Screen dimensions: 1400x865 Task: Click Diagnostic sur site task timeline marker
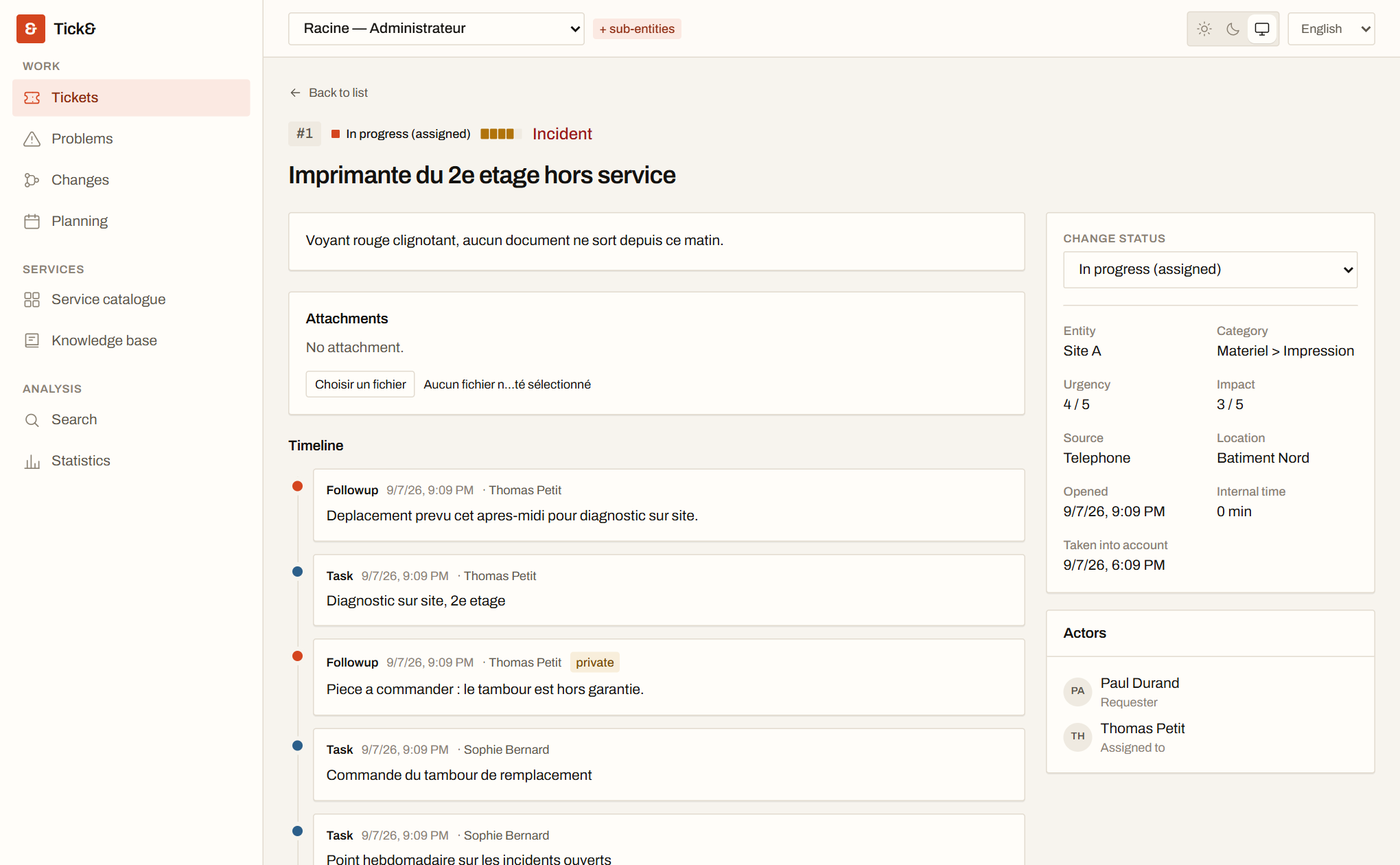coord(297,571)
